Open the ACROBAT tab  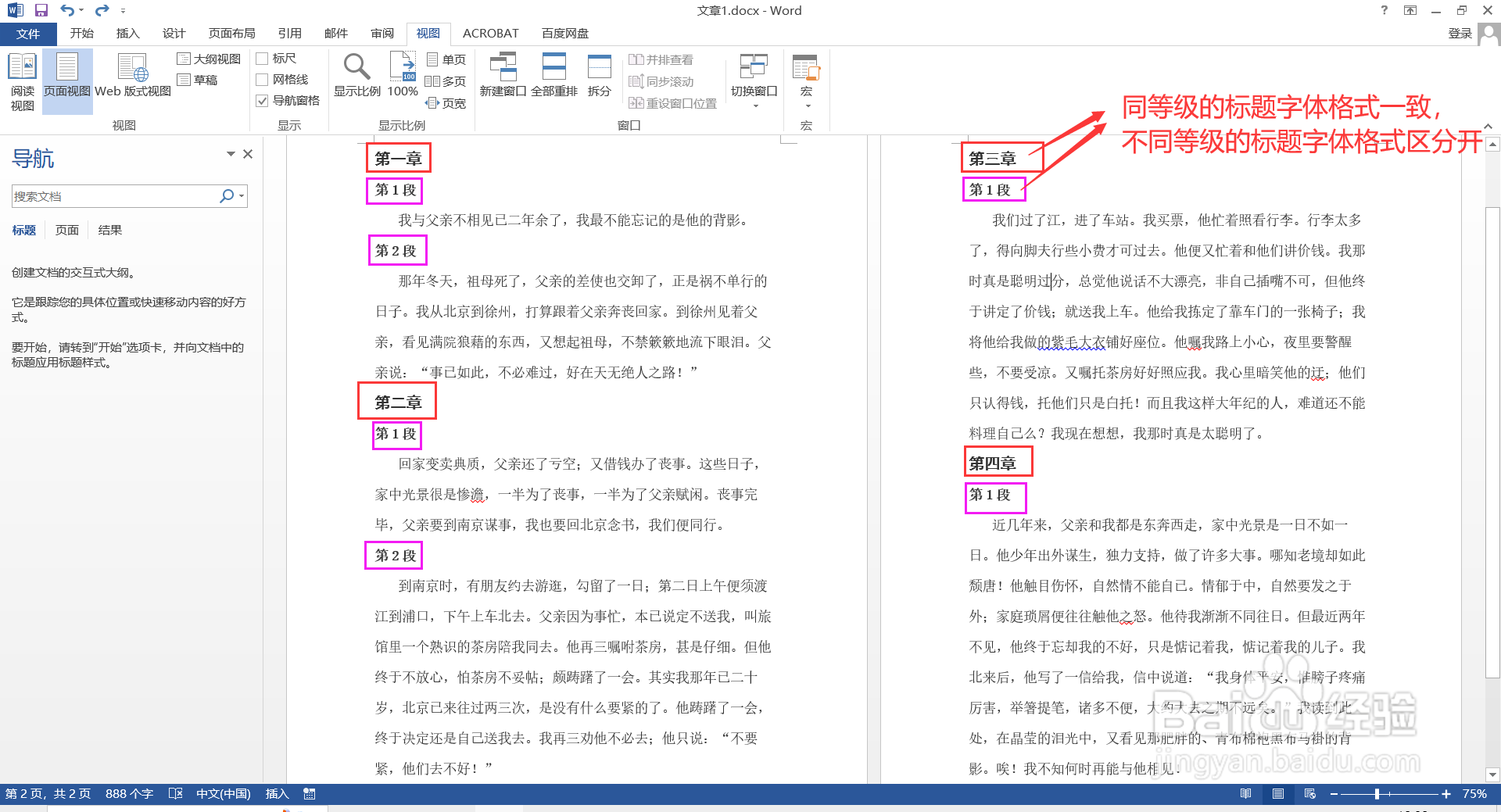coord(490,34)
